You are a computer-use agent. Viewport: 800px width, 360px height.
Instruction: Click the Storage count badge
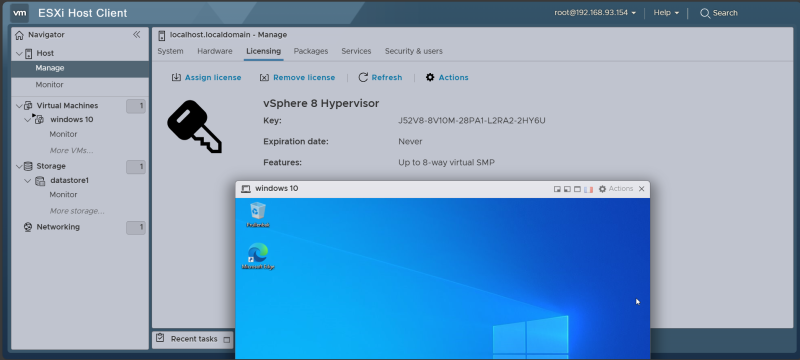pyautogui.click(x=136, y=167)
